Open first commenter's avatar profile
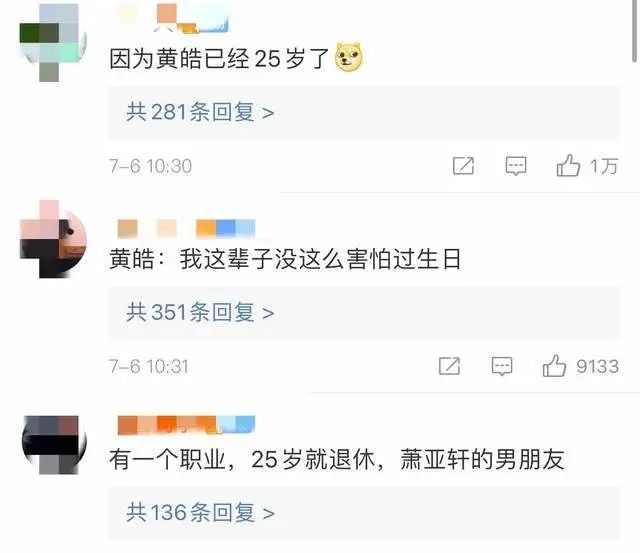Image resolution: width=640 pixels, height=553 pixels. [53, 43]
